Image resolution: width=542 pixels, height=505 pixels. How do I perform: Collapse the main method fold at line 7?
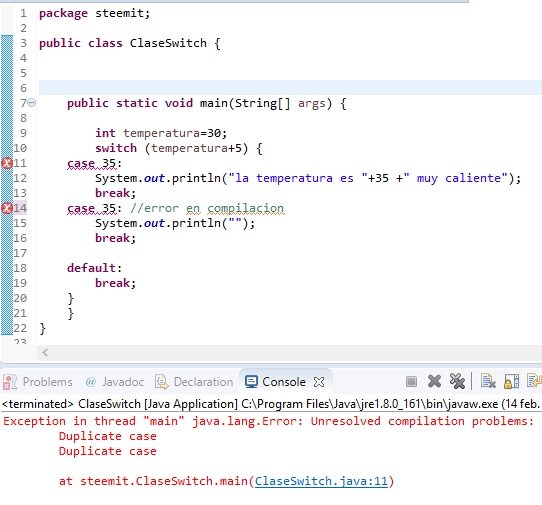tap(31, 103)
